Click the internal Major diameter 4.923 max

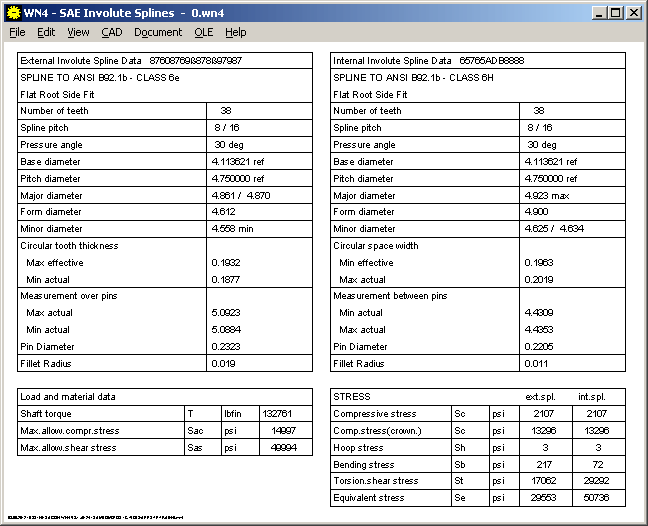547,196
